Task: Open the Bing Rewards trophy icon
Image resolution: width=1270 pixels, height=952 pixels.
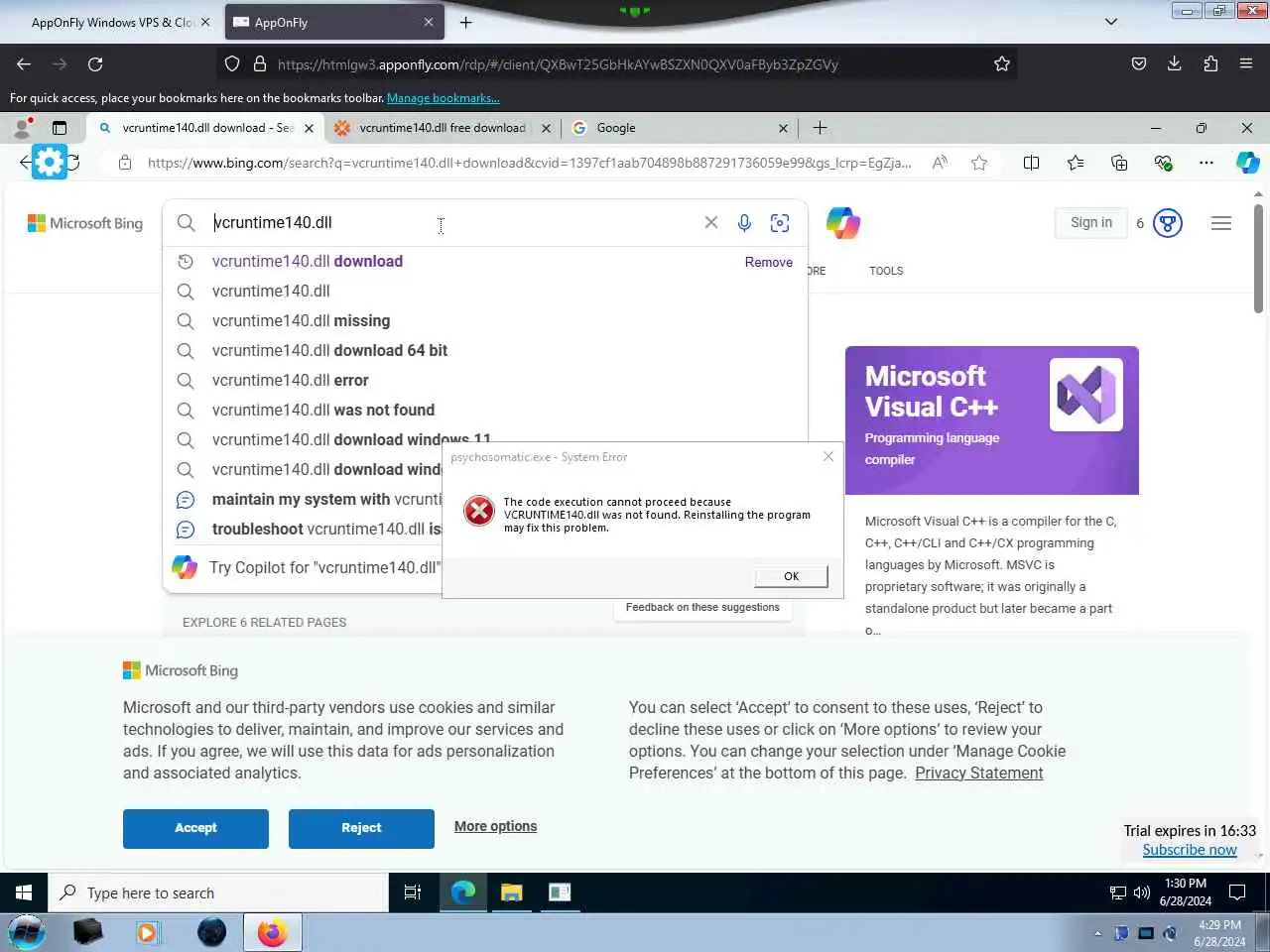Action: (1168, 223)
